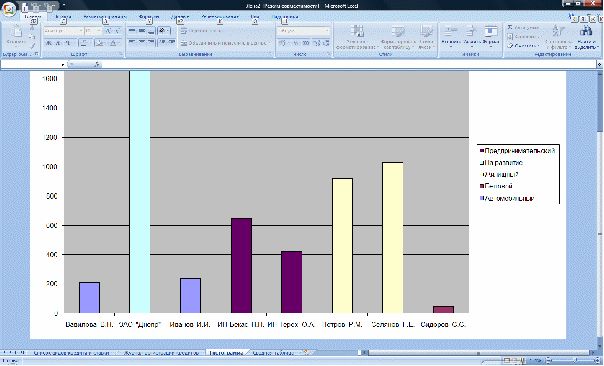Image resolution: width=604 pixels, height=366 pixels.
Task: Switch to the Formulas ribbon tab
Action: [x=149, y=17]
